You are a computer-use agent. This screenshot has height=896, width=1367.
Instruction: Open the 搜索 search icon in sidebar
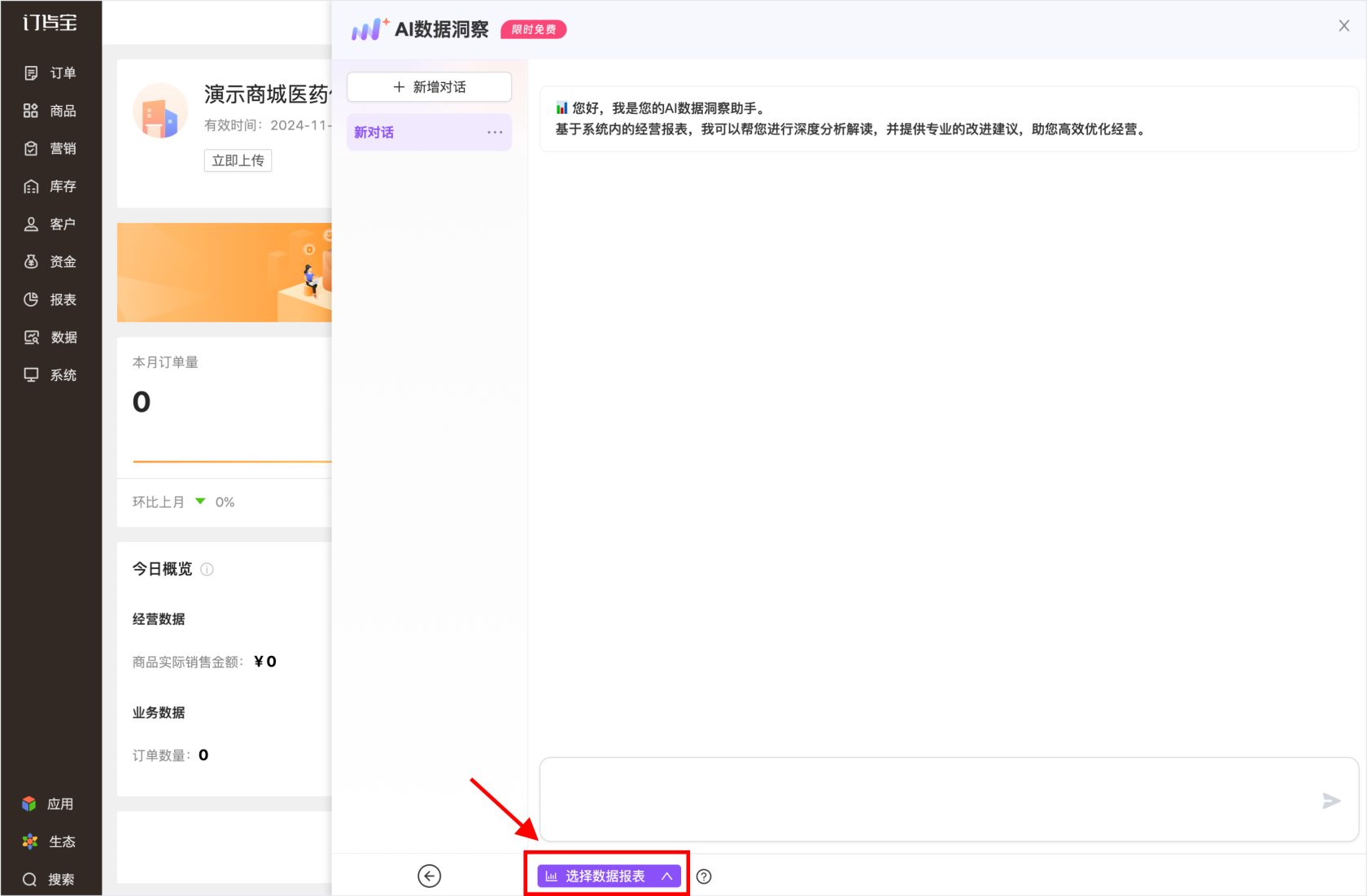tap(50, 879)
